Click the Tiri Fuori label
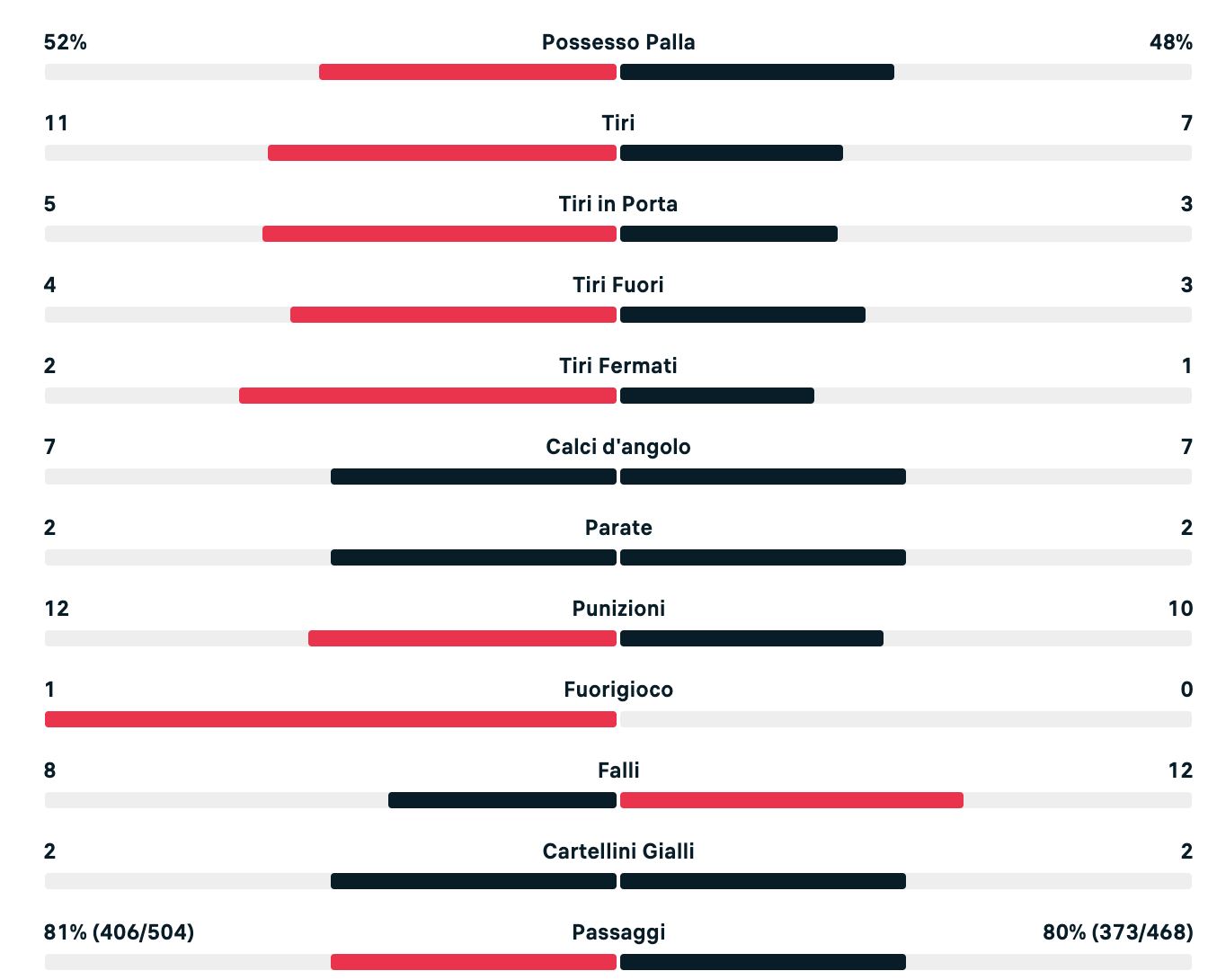 click(618, 285)
